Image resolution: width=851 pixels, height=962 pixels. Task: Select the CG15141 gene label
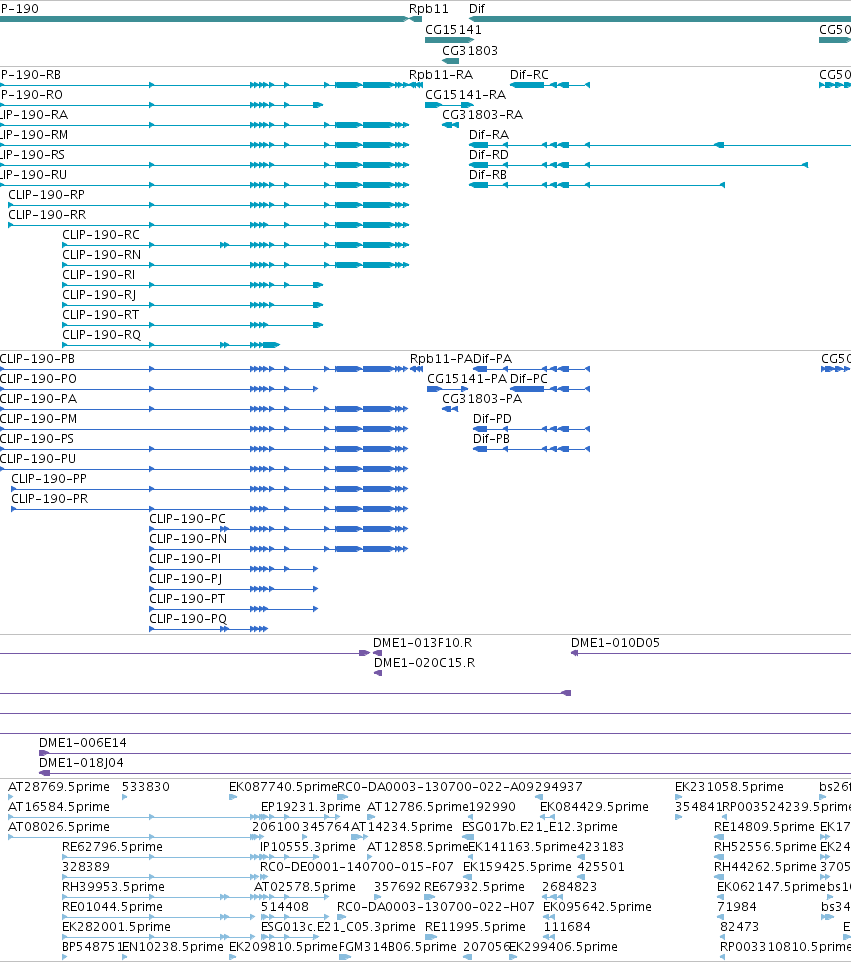tap(453, 29)
